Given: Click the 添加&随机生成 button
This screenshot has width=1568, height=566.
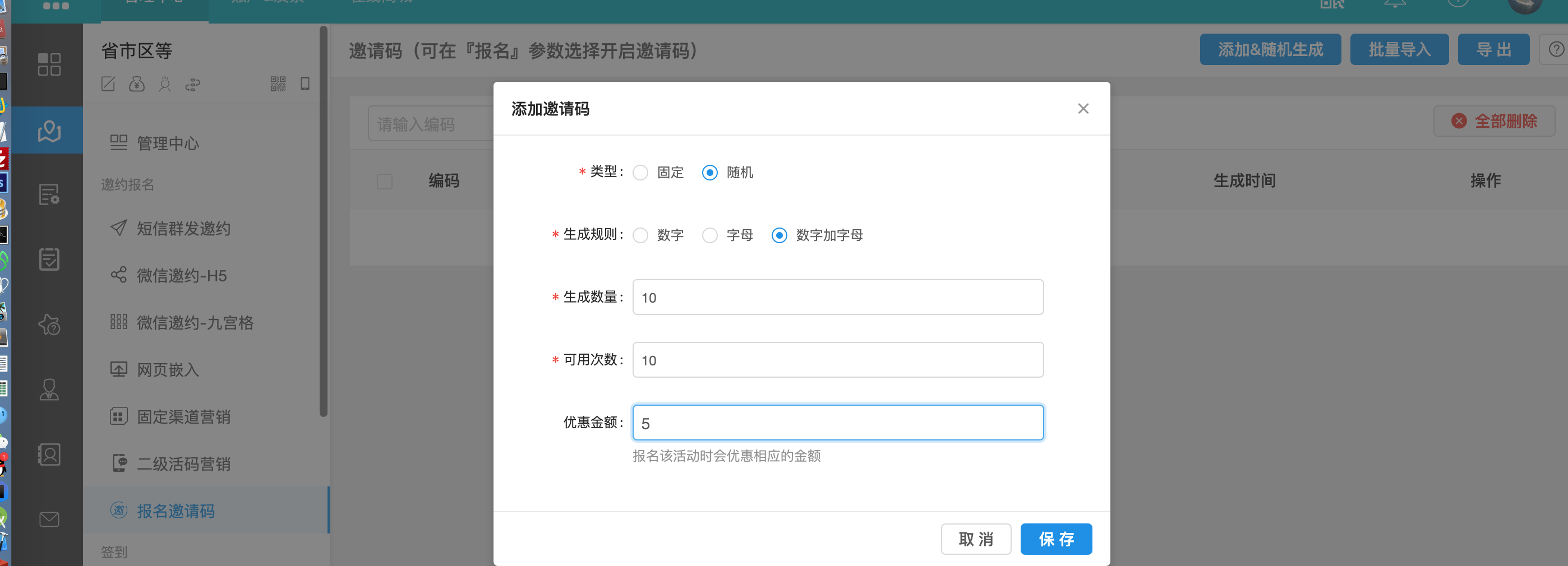Looking at the screenshot, I should click(1270, 49).
